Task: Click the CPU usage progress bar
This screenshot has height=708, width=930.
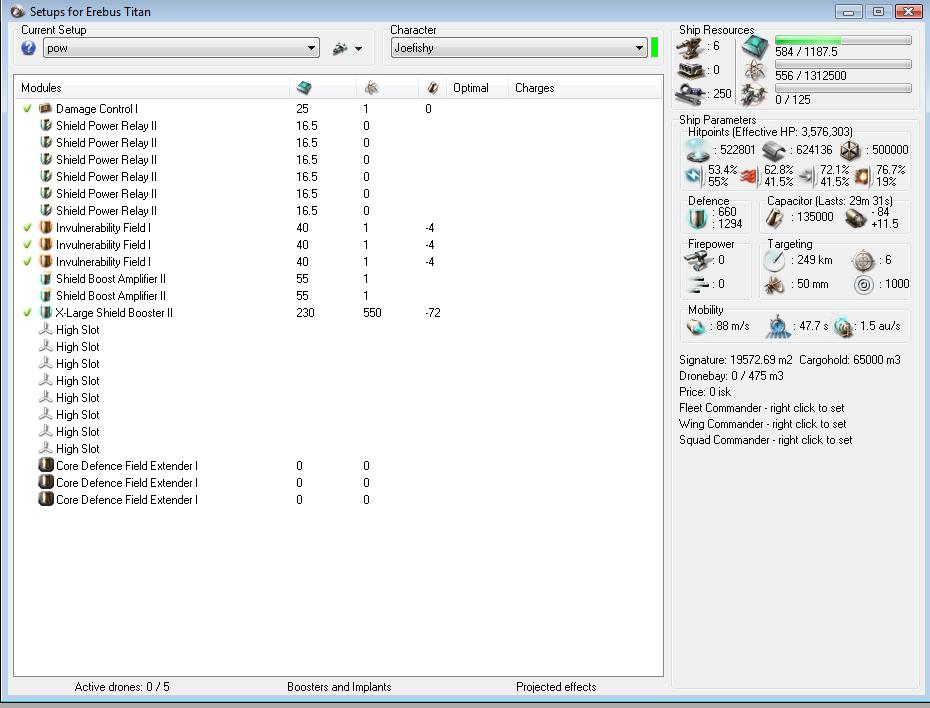Action: pyautogui.click(x=843, y=40)
